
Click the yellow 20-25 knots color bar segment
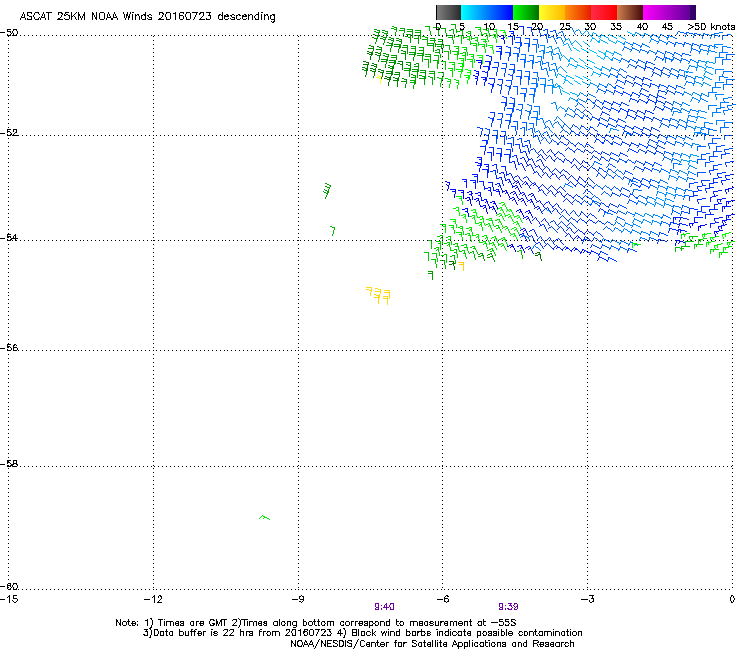pyautogui.click(x=552, y=12)
